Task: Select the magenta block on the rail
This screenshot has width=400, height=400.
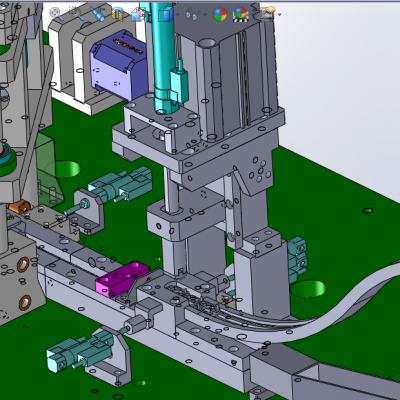Action: [x=122, y=278]
